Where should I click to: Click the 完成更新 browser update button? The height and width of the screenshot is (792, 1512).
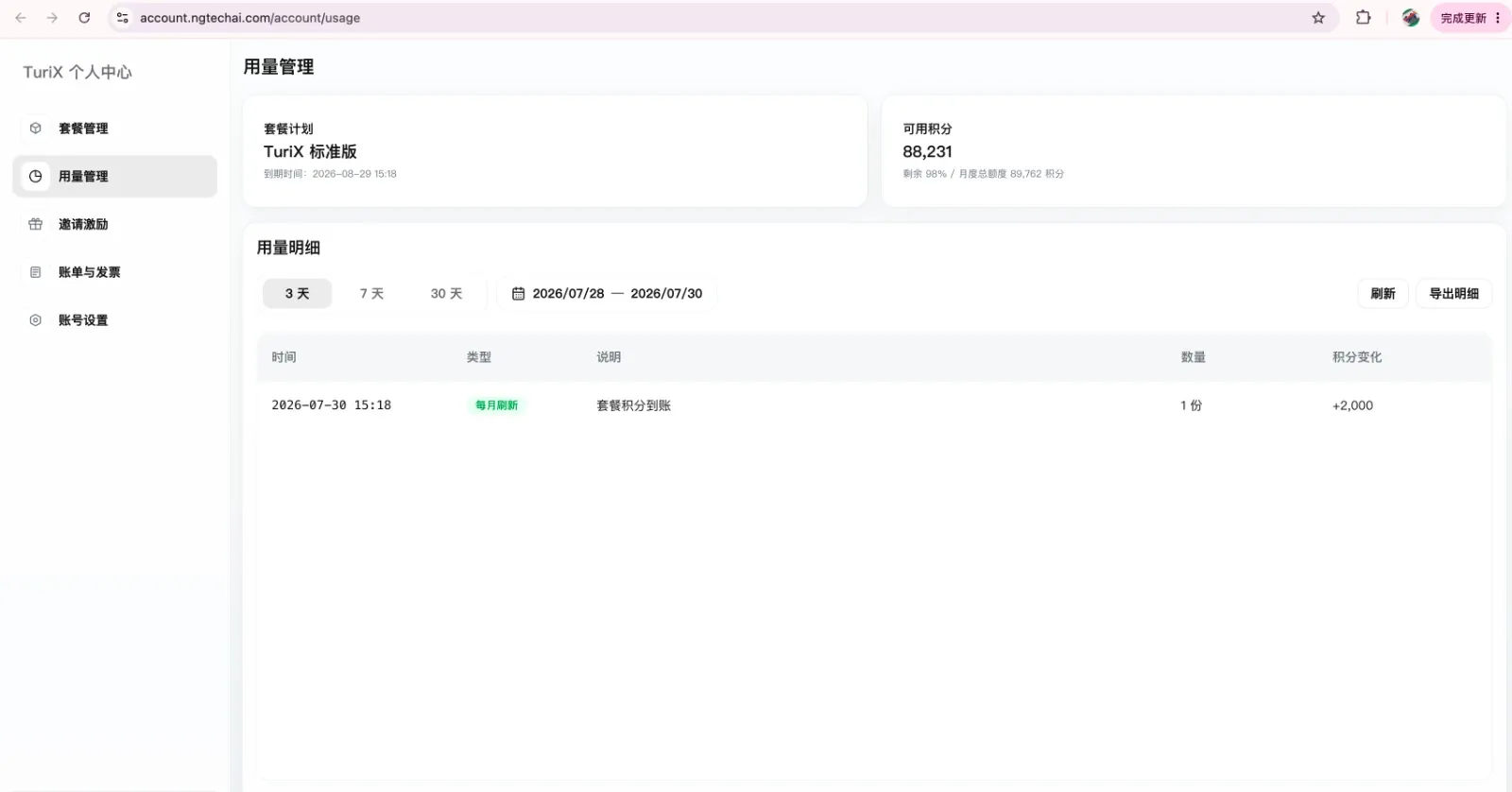1469,18
